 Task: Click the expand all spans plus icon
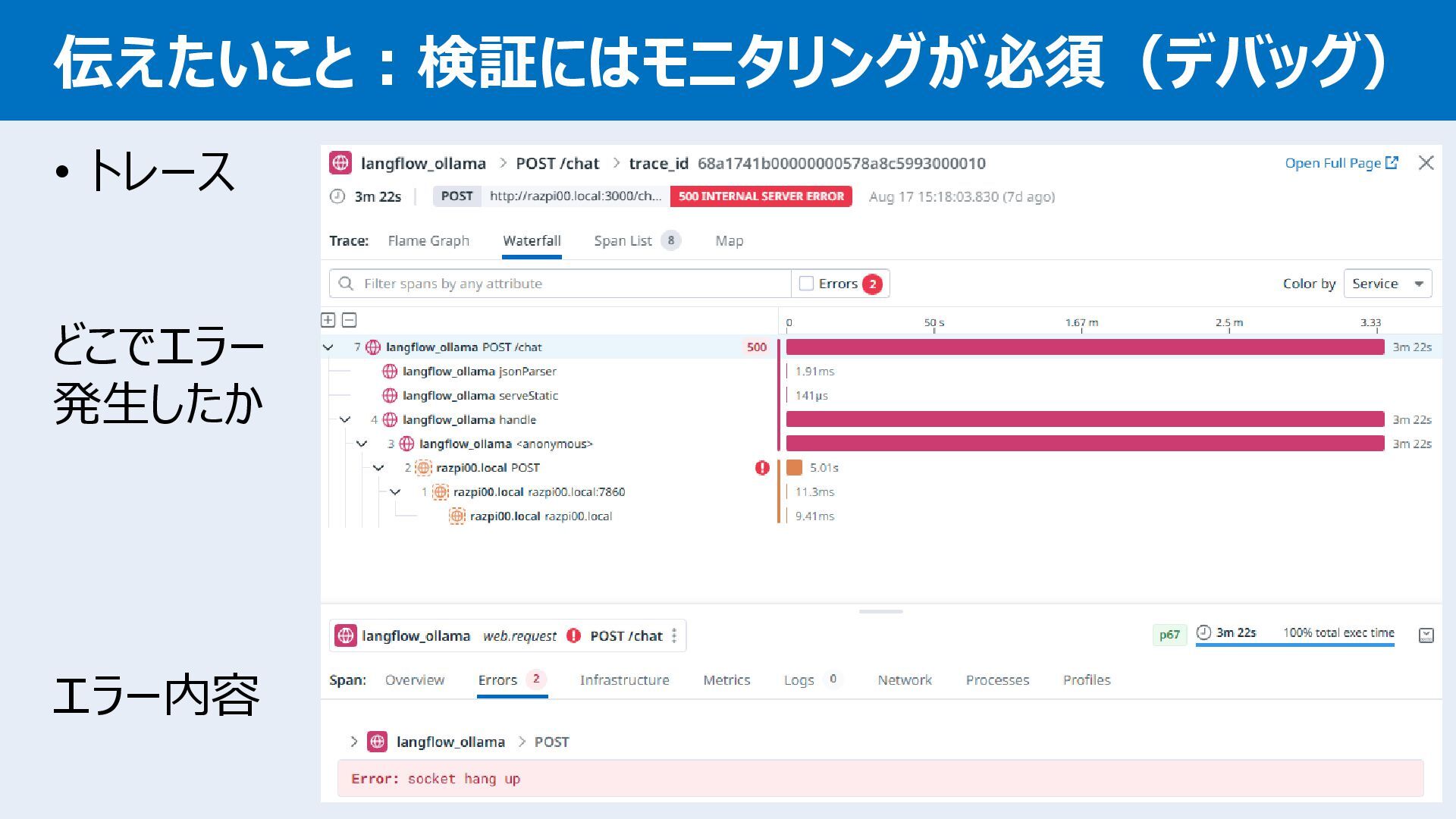click(328, 320)
